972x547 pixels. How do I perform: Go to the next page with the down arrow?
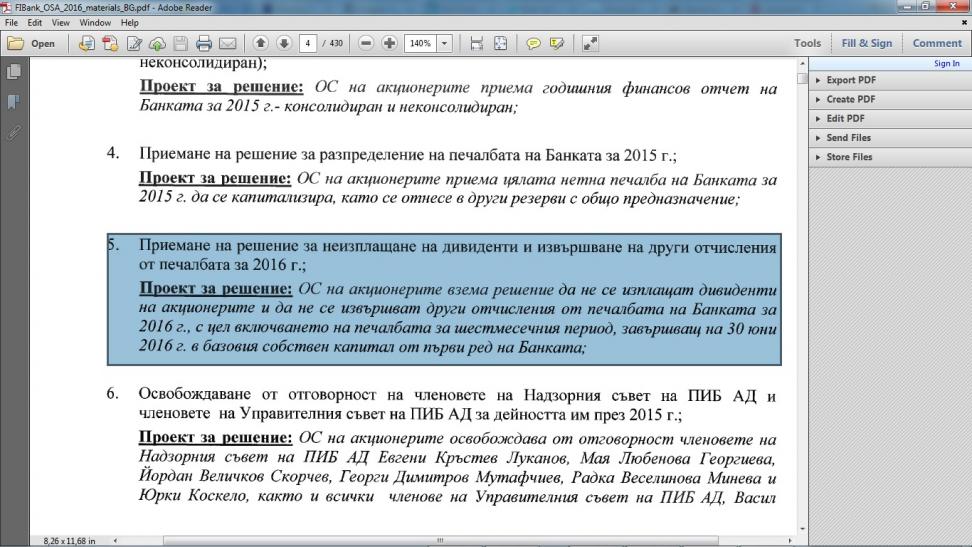[284, 43]
